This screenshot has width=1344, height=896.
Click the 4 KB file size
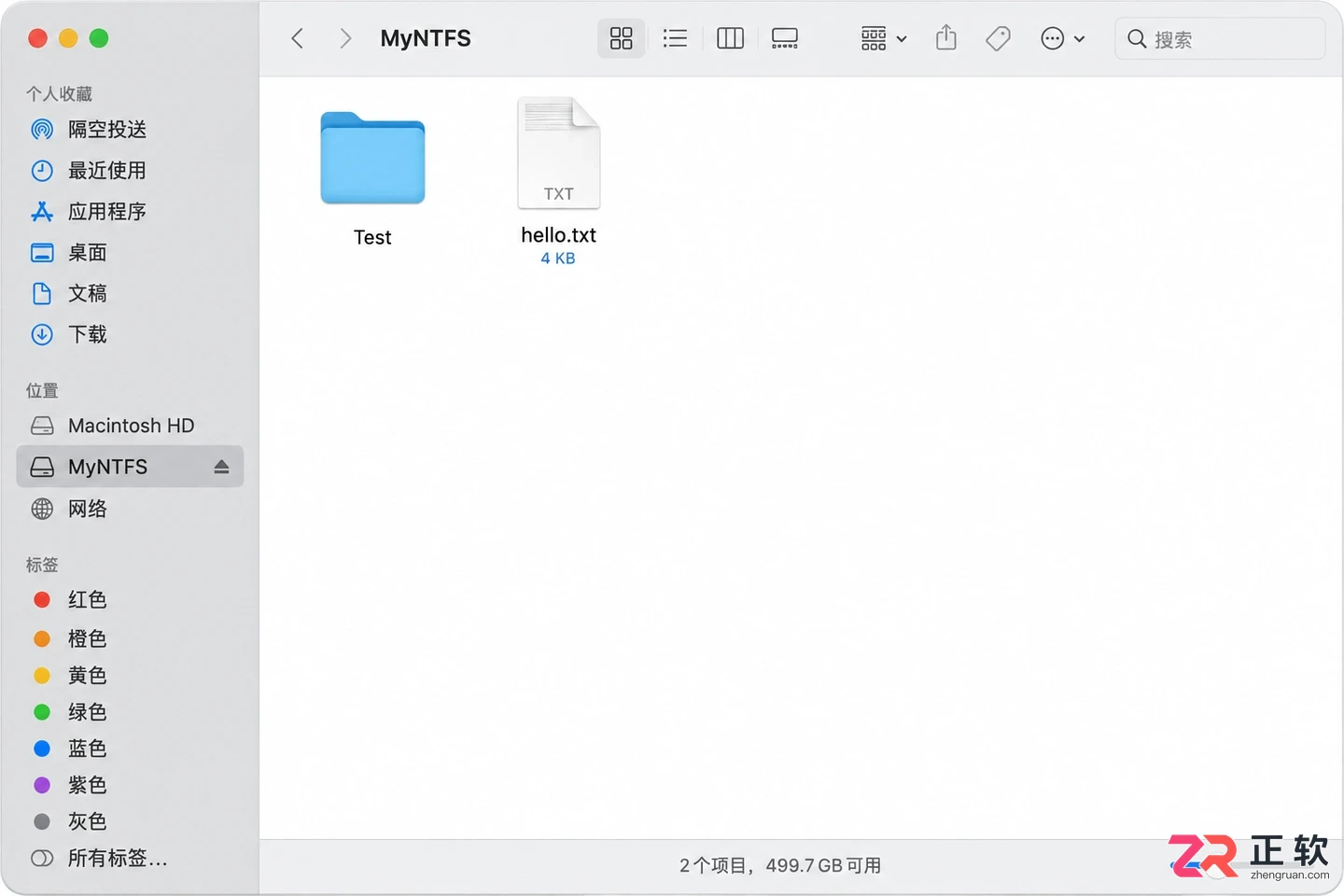click(558, 259)
